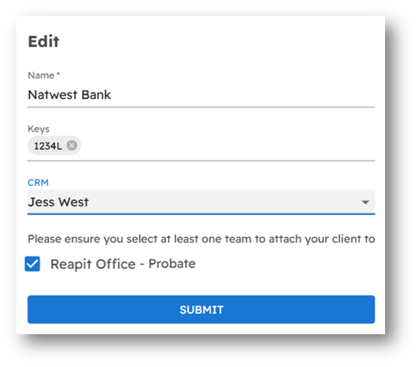Select the 1234L chip text
The width and height of the screenshot is (418, 367).
[x=48, y=146]
